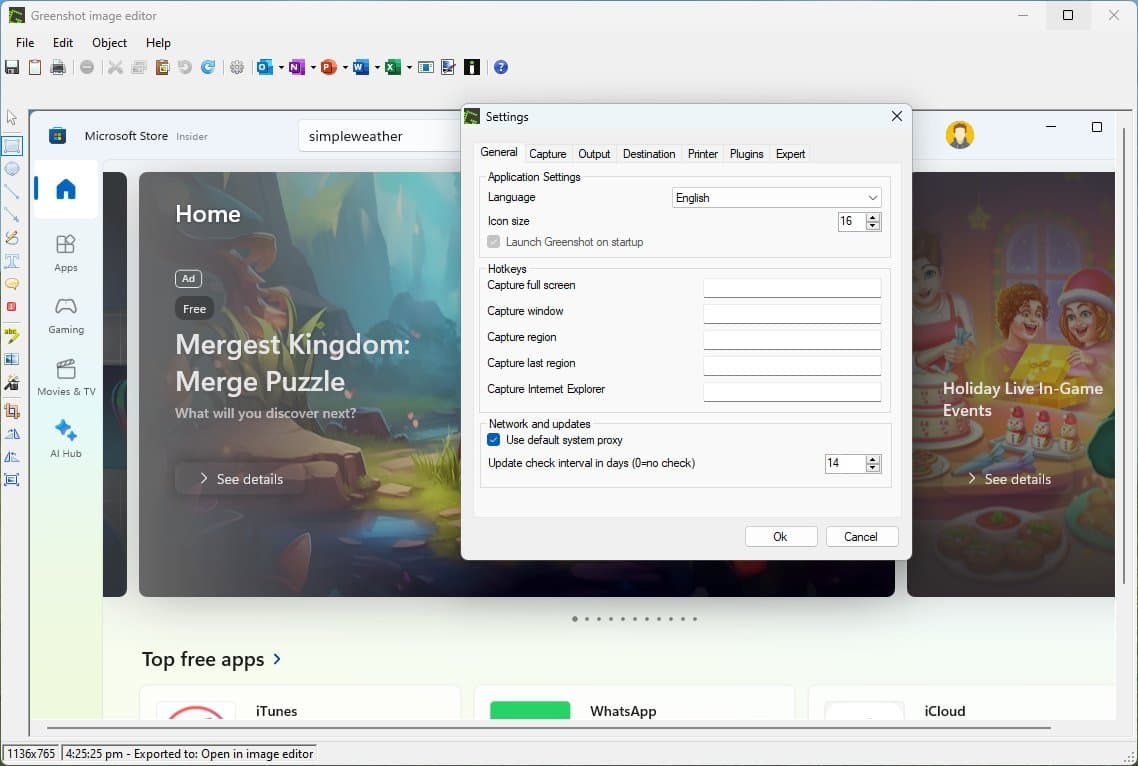Increase the Icon size stepper
Viewport: 1138px width, 766px height.
pos(873,218)
